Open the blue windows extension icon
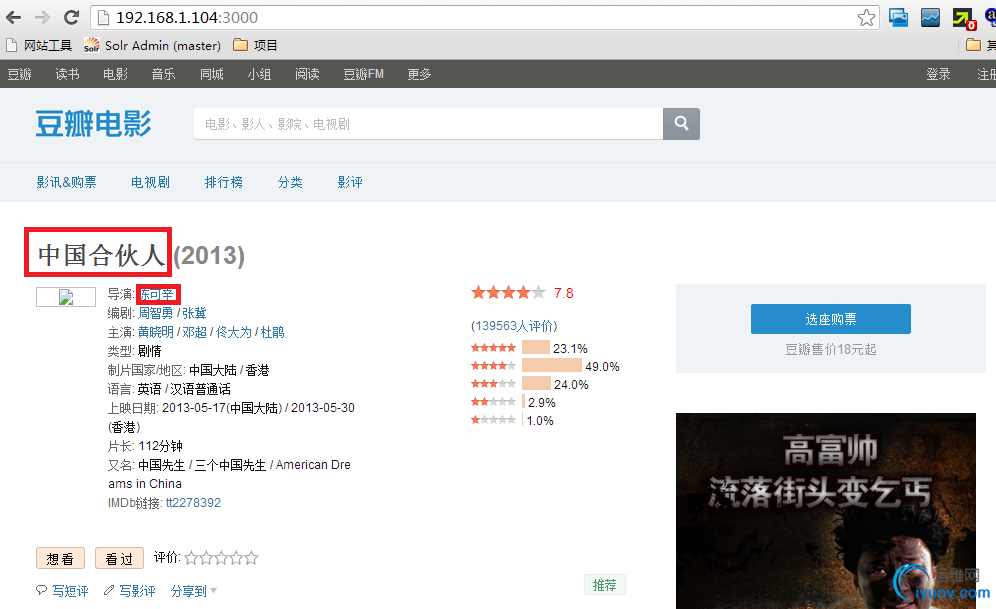Image resolution: width=996 pixels, height=609 pixels. [x=898, y=18]
